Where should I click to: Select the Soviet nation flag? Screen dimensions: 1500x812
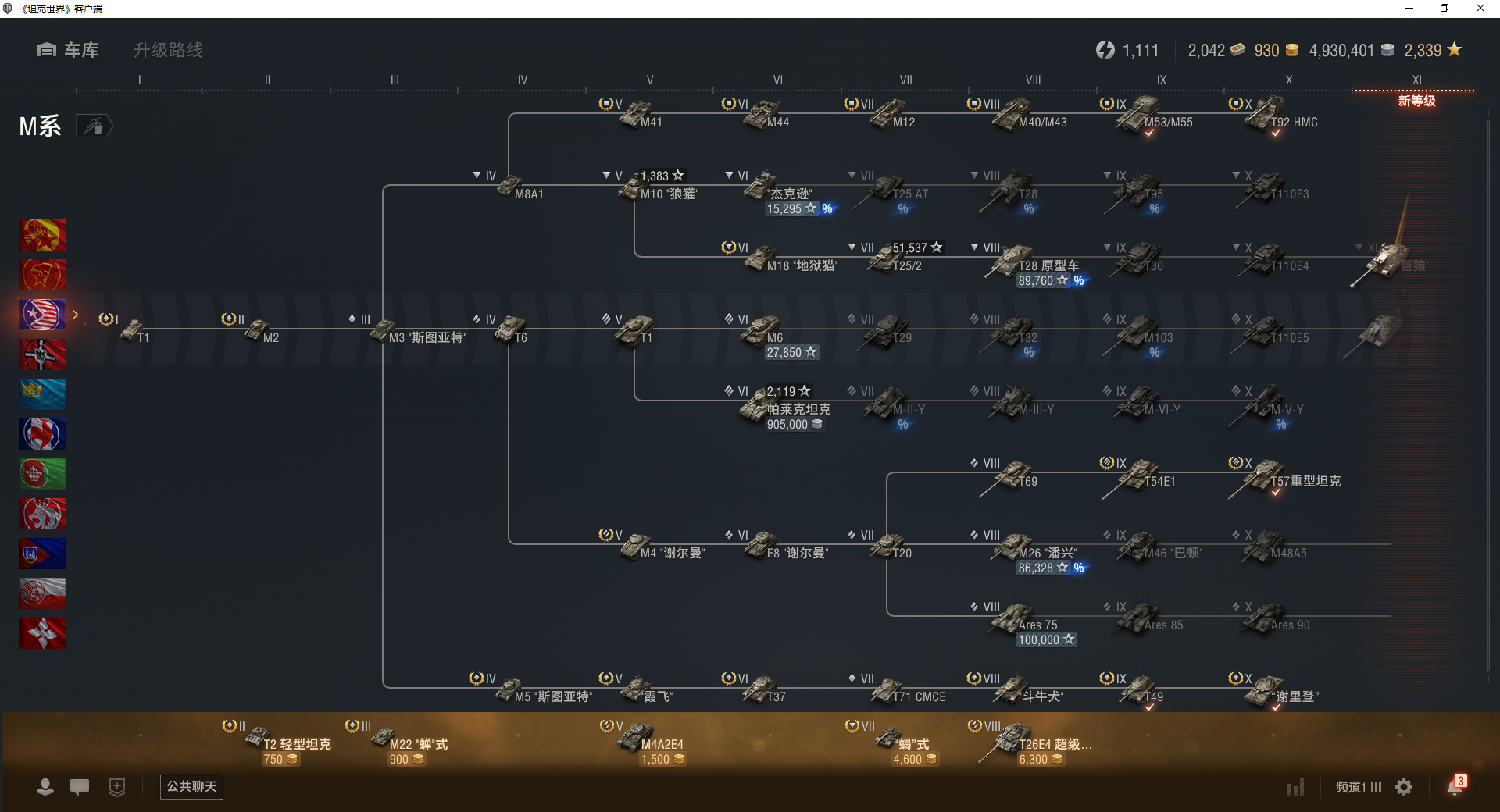42,275
